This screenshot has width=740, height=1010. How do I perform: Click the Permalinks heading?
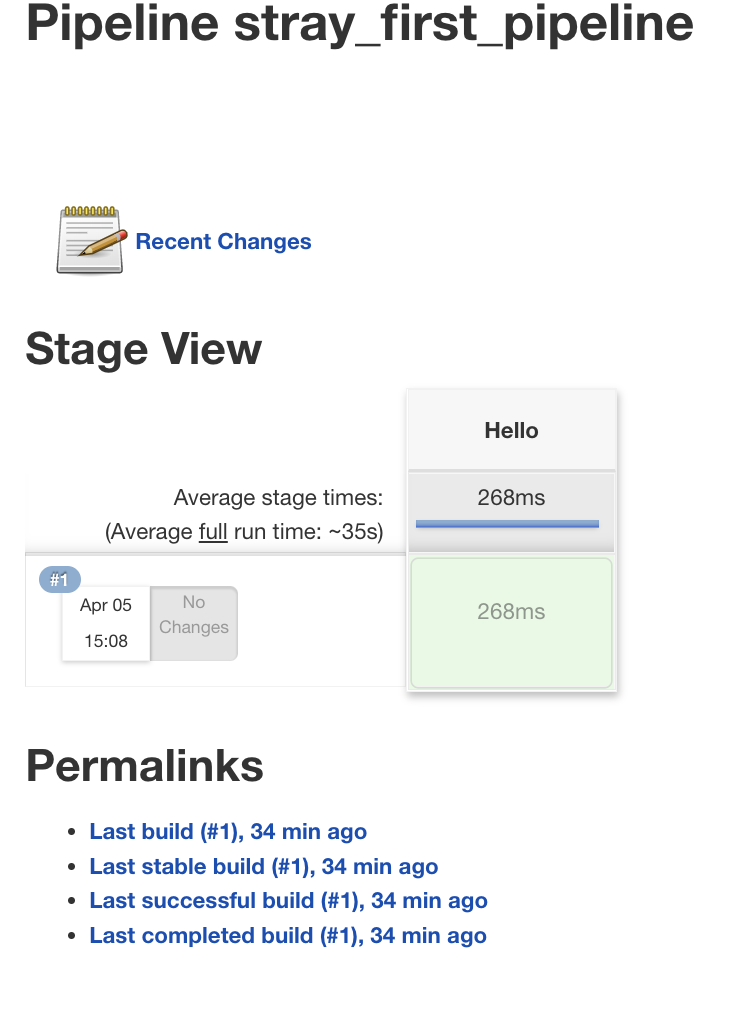[x=144, y=766]
